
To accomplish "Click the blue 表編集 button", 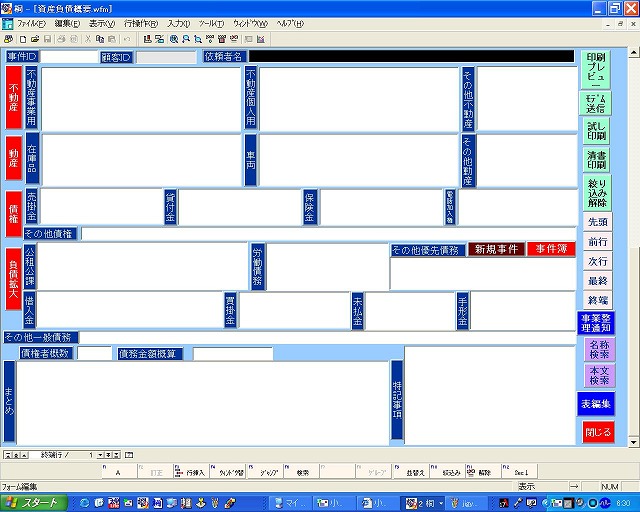I will [x=598, y=403].
